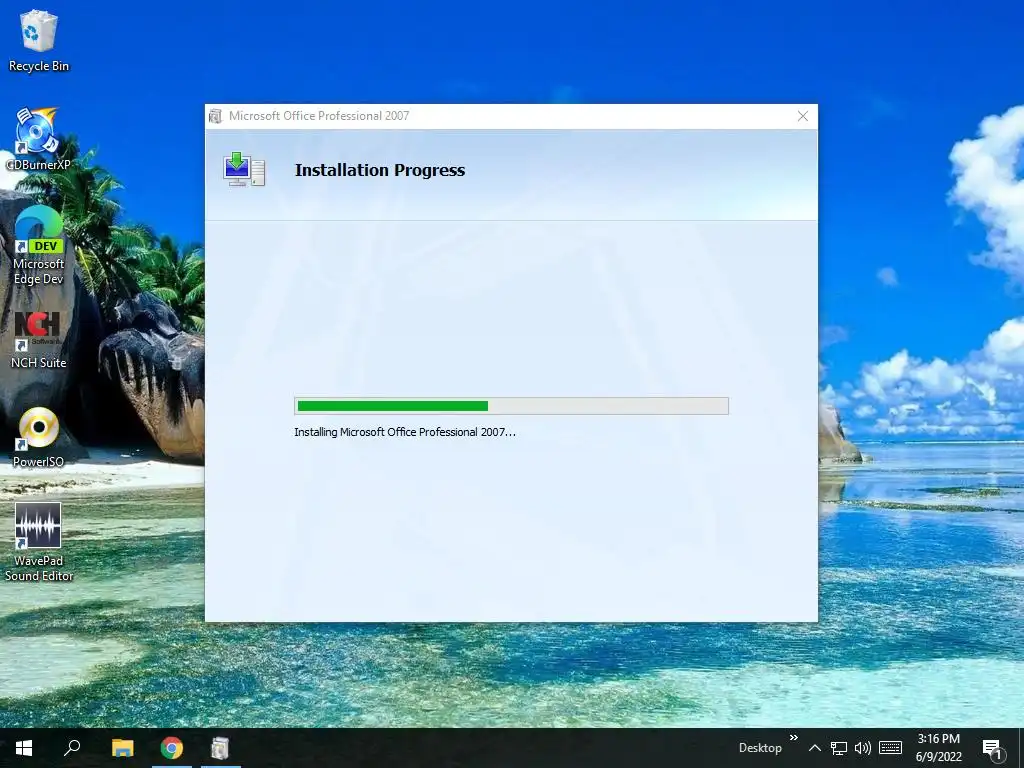Open taskbar search magnifier

click(72, 748)
